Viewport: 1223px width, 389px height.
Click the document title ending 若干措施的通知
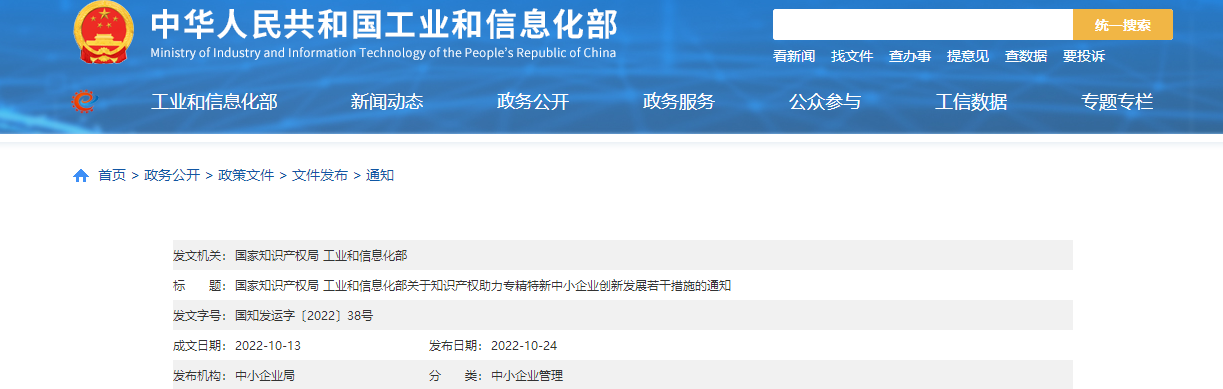point(483,286)
